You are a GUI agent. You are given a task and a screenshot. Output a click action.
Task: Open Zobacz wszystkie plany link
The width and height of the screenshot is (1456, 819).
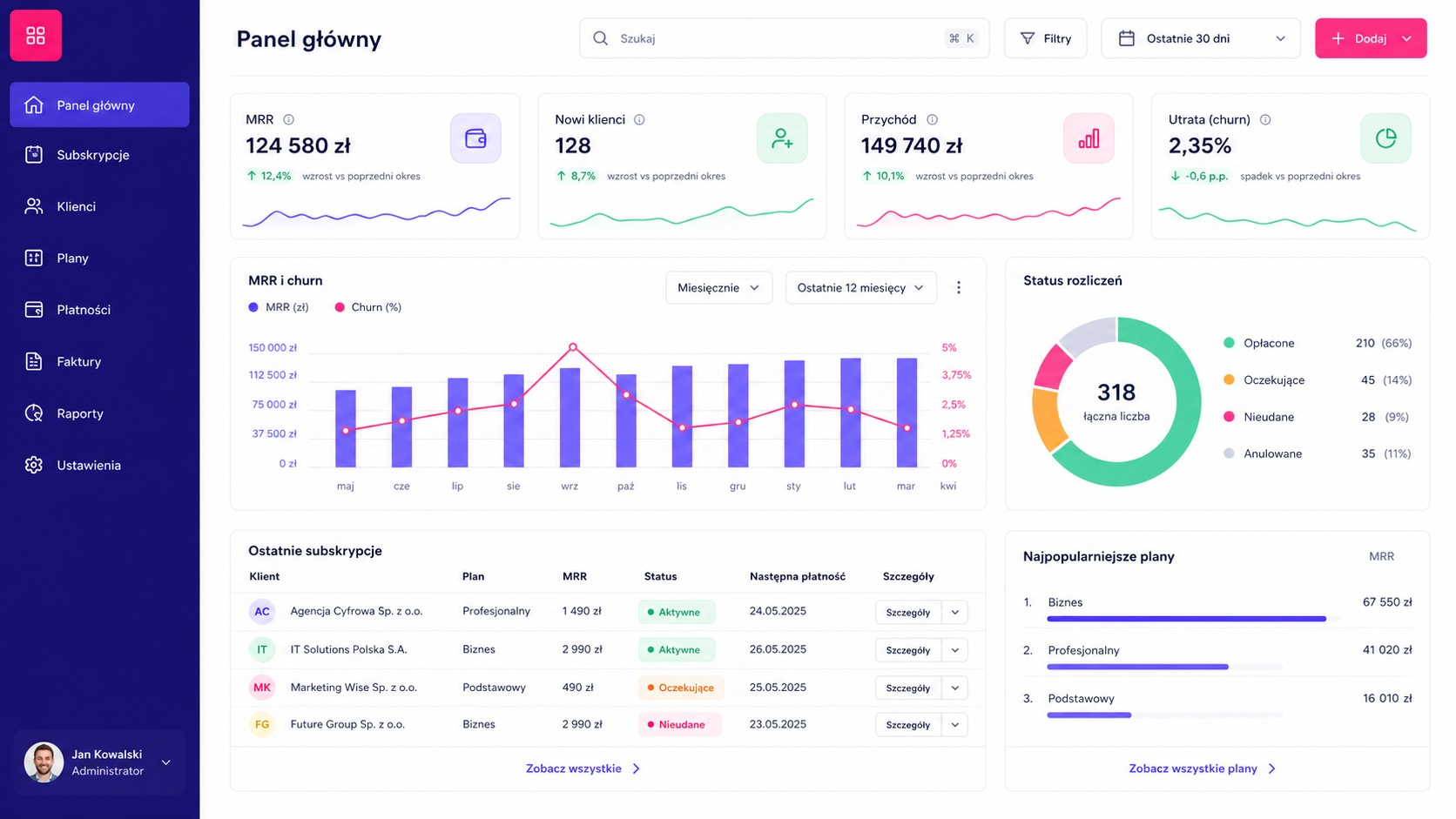(x=1203, y=769)
